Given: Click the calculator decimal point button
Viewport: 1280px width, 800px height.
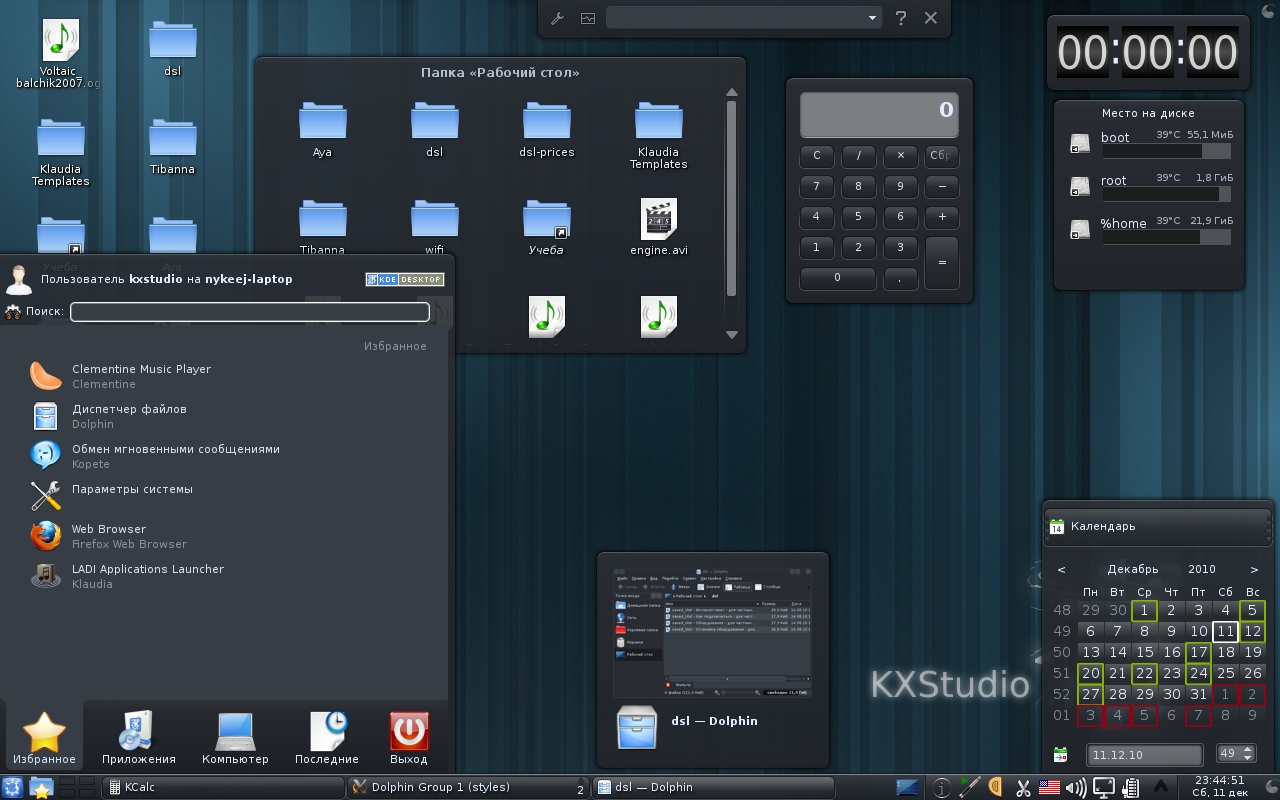Looking at the screenshot, I should point(900,278).
